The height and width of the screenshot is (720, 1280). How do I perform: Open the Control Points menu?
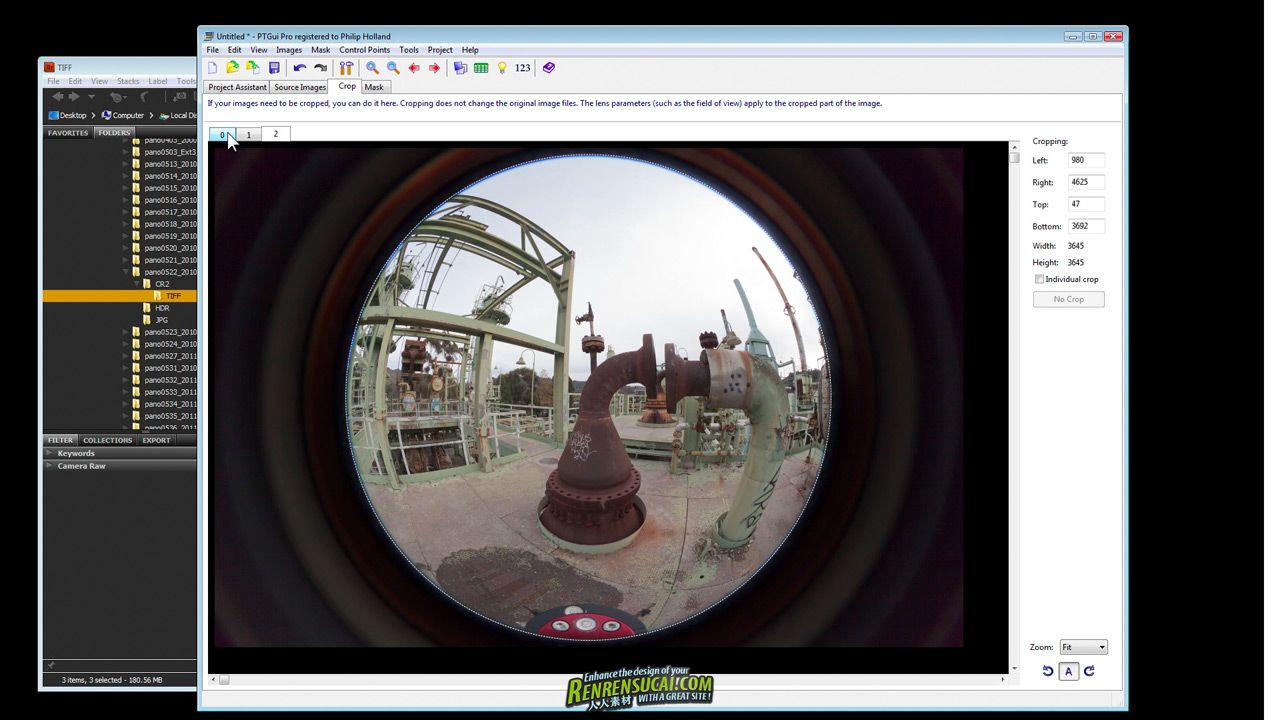point(364,50)
